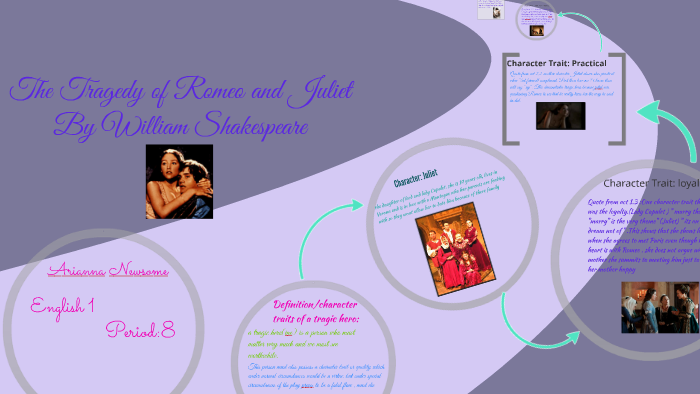Click the name 'Arianna Newsome'
The image size is (700, 394).
point(108,270)
